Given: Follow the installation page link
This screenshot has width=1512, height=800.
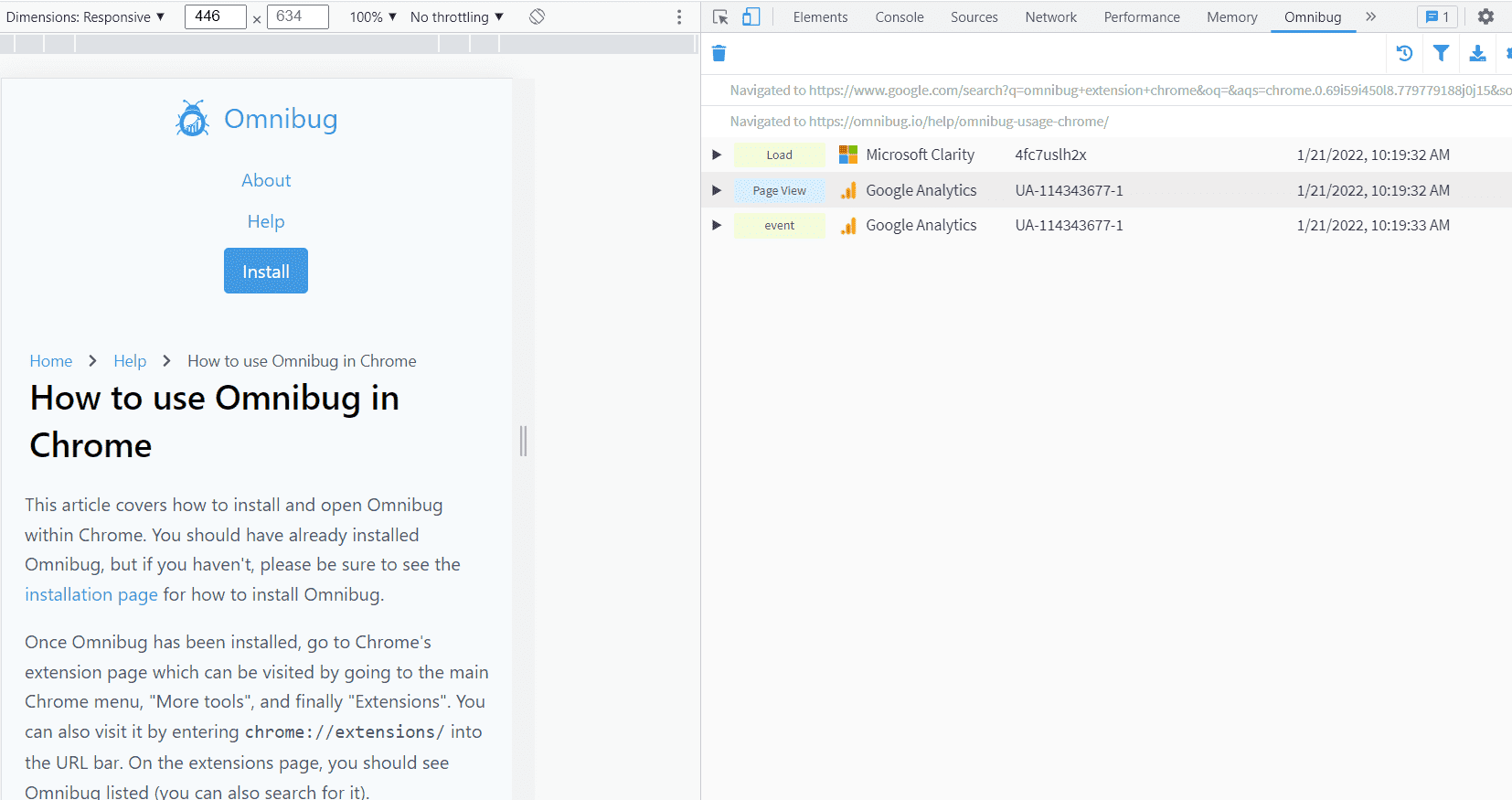Looking at the screenshot, I should [91, 594].
